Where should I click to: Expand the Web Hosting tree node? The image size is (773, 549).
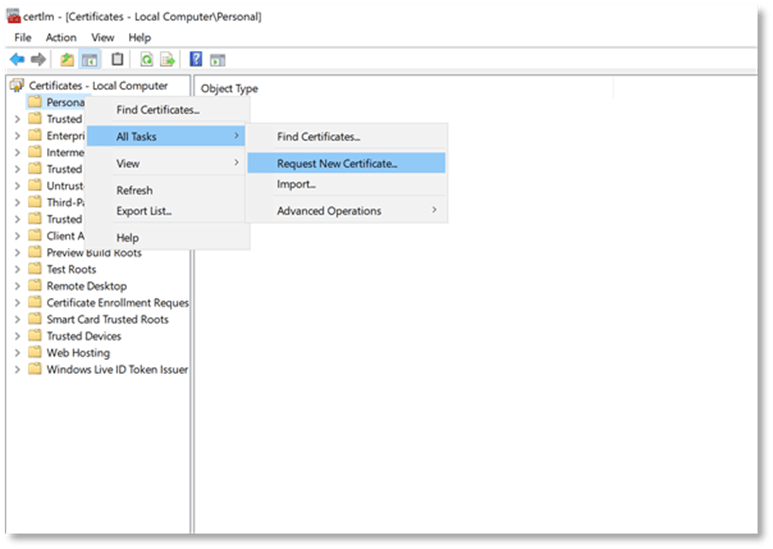pyautogui.click(x=17, y=353)
